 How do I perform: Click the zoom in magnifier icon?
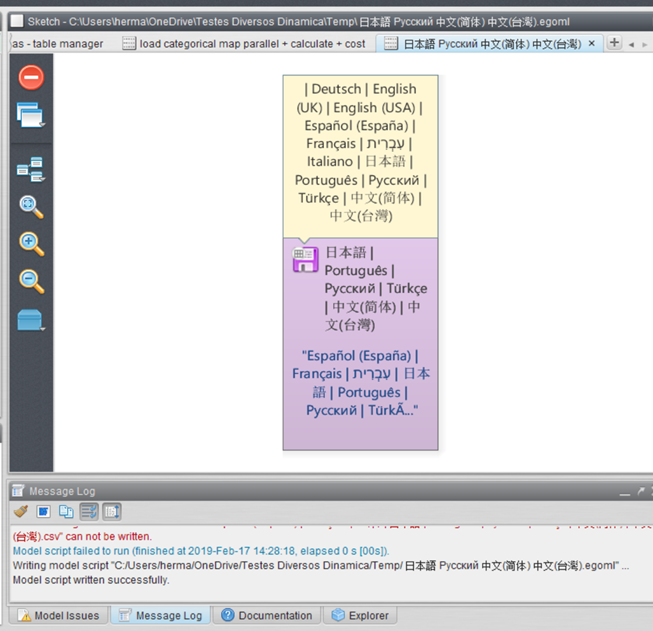[31, 244]
